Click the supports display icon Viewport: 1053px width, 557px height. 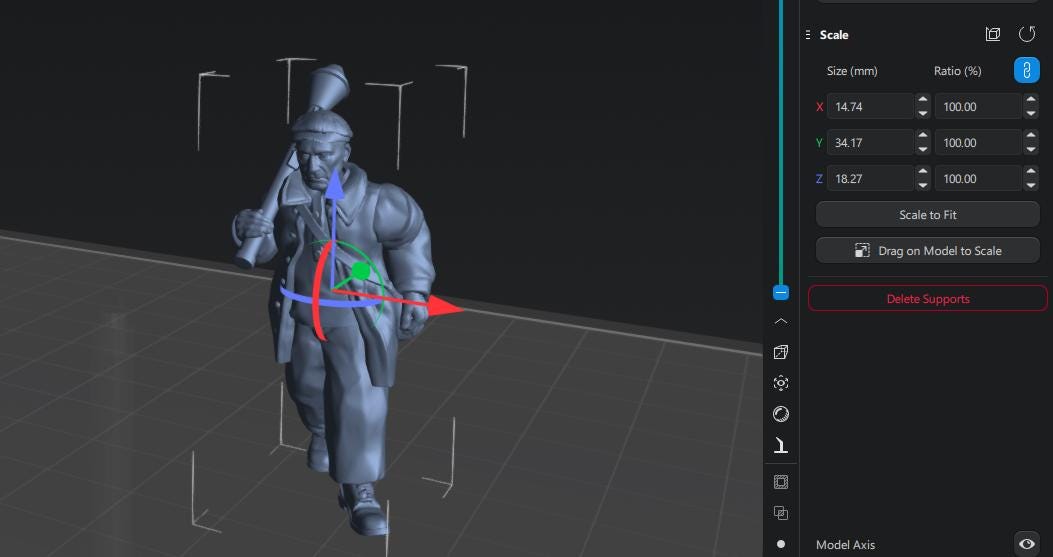coord(780,445)
